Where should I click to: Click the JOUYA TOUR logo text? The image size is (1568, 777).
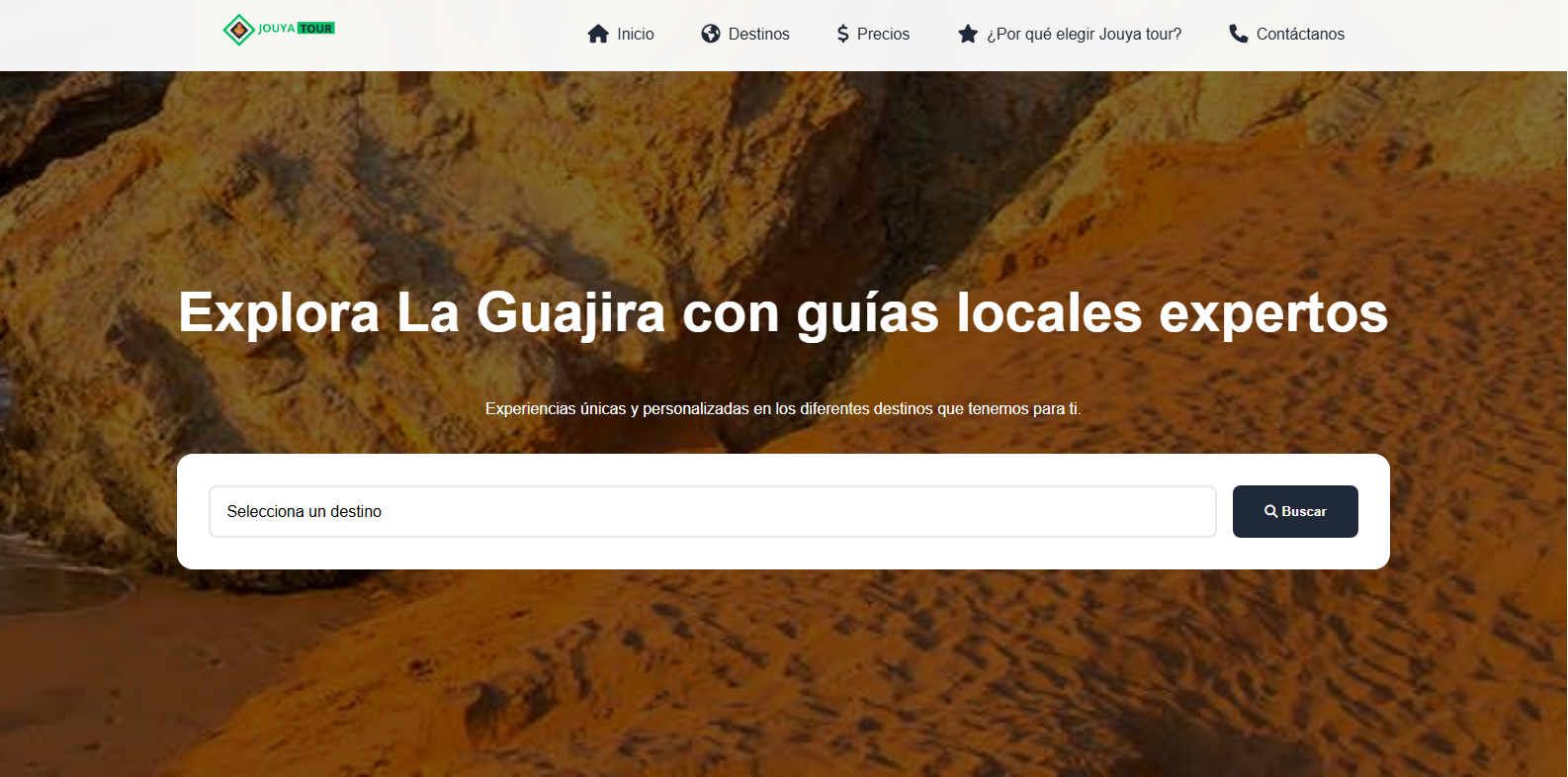pyautogui.click(x=297, y=29)
